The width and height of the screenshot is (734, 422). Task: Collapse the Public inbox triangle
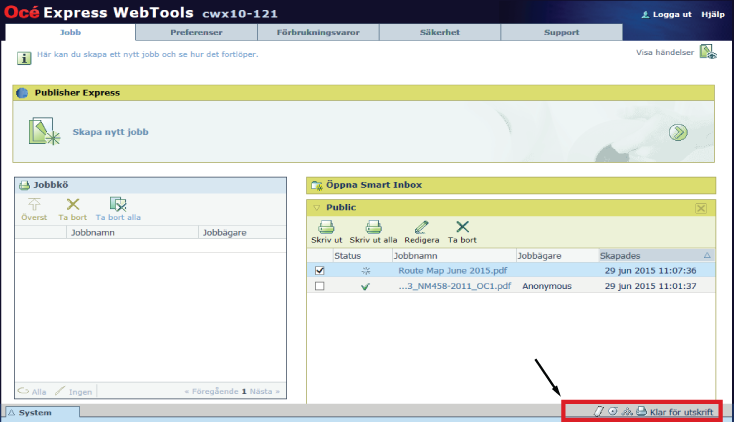point(317,207)
